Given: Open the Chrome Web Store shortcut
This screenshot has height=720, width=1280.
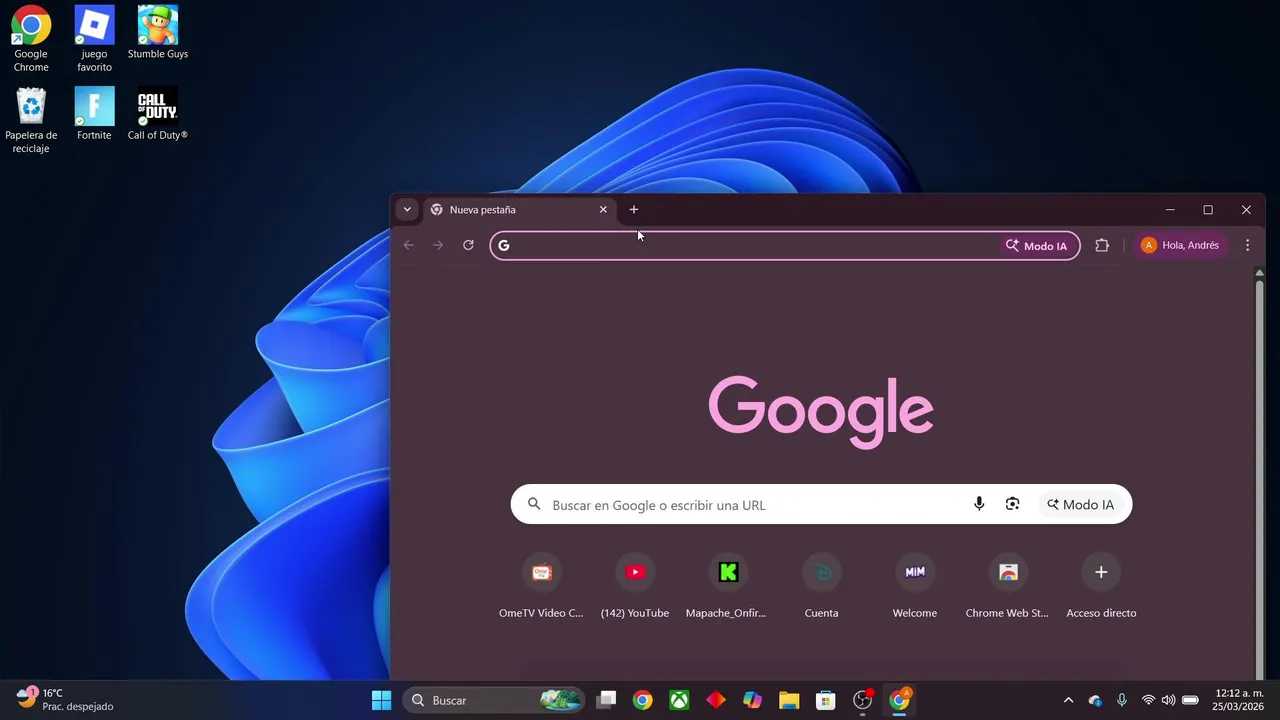Looking at the screenshot, I should [x=1008, y=588].
